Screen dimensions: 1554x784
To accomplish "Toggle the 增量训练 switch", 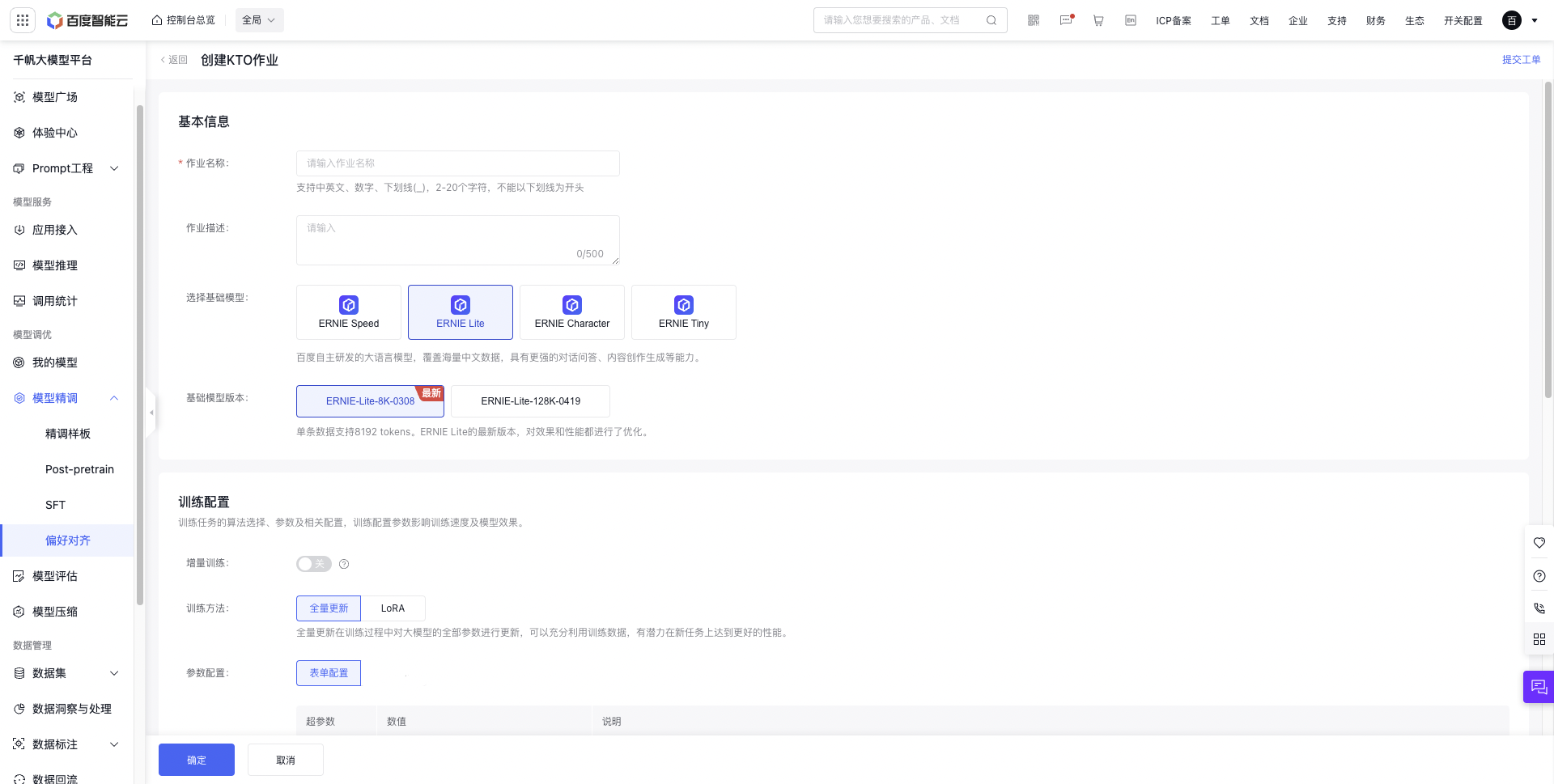I will (x=314, y=564).
